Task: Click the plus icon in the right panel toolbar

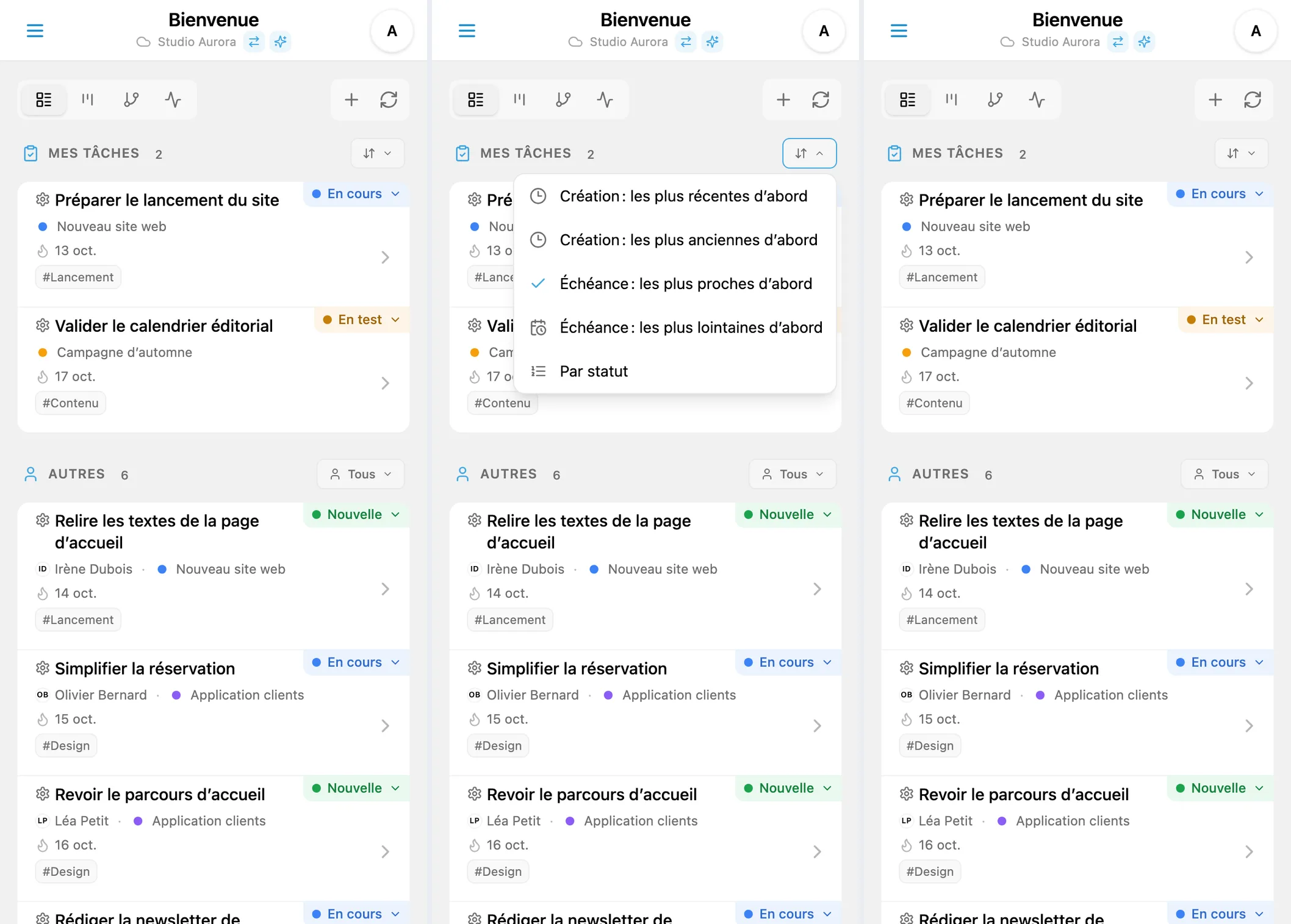Action: click(x=1215, y=99)
